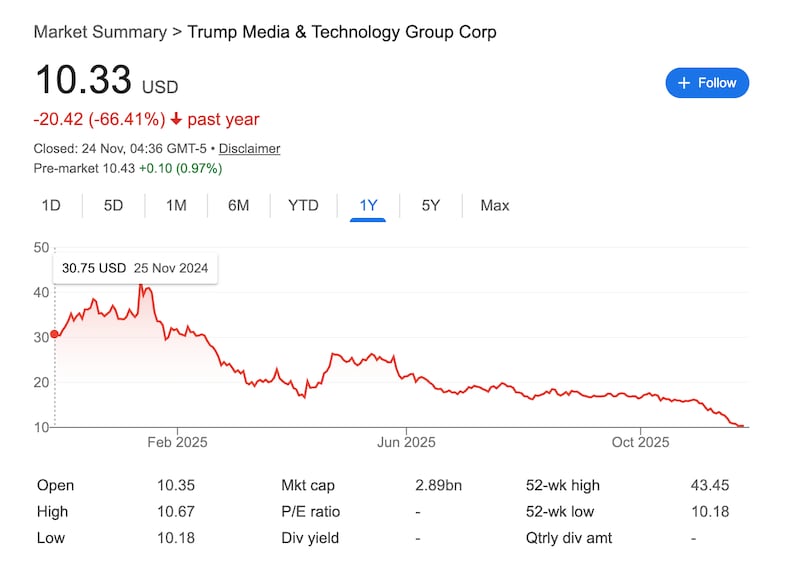Select the 1M range tab
The width and height of the screenshot is (800, 564).
(176, 206)
